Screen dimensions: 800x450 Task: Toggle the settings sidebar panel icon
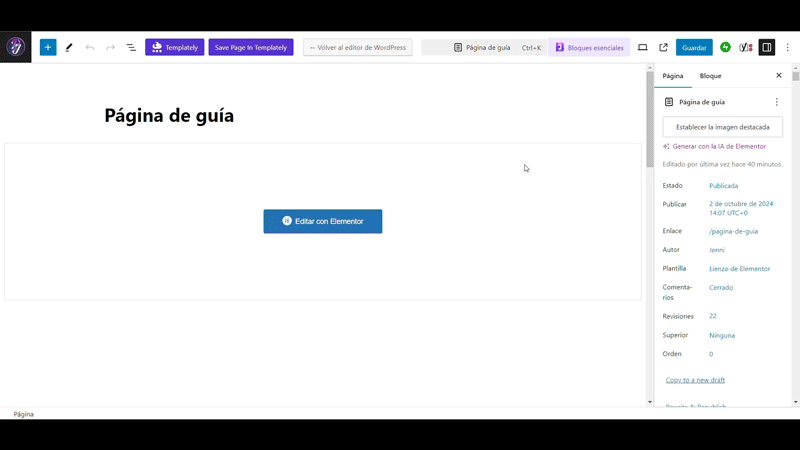tap(767, 47)
